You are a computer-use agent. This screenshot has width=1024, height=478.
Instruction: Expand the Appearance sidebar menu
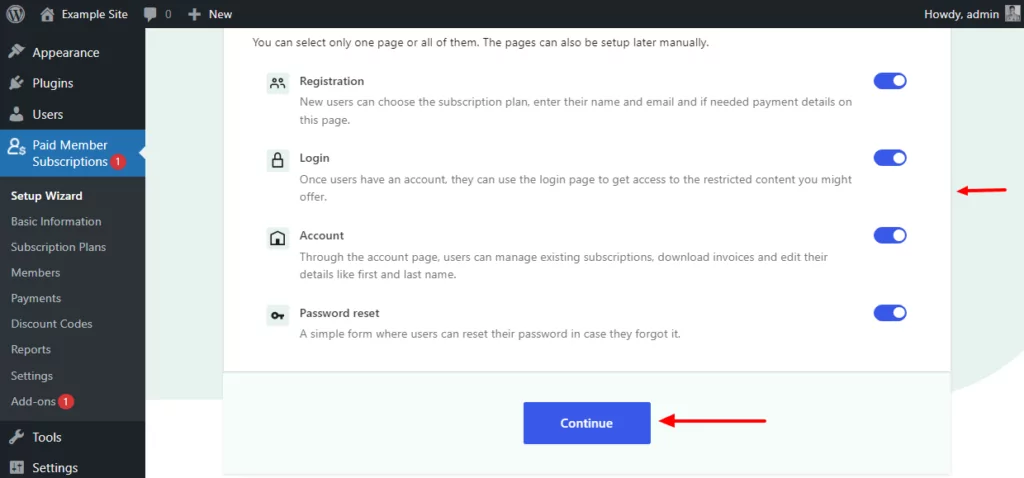[65, 53]
